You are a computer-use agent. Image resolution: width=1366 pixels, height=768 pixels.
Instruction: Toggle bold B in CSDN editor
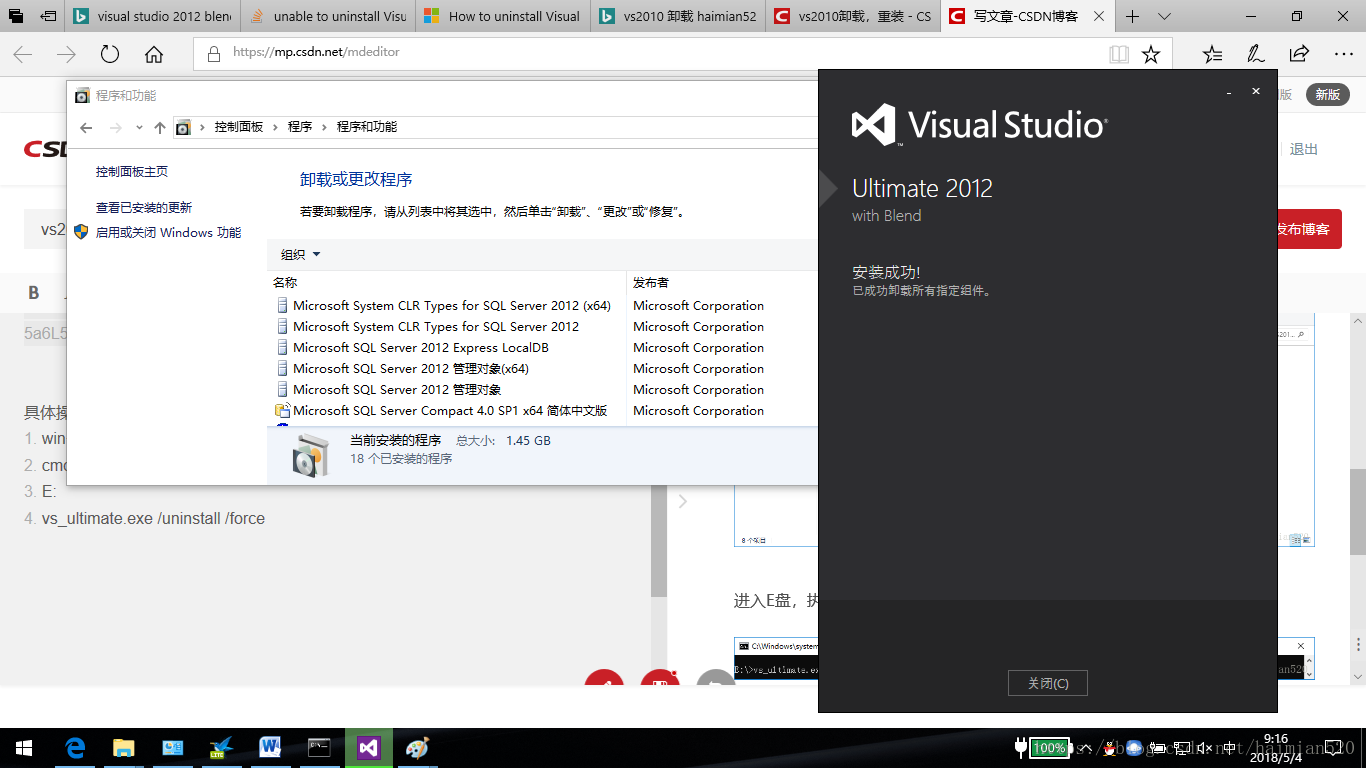click(34, 293)
